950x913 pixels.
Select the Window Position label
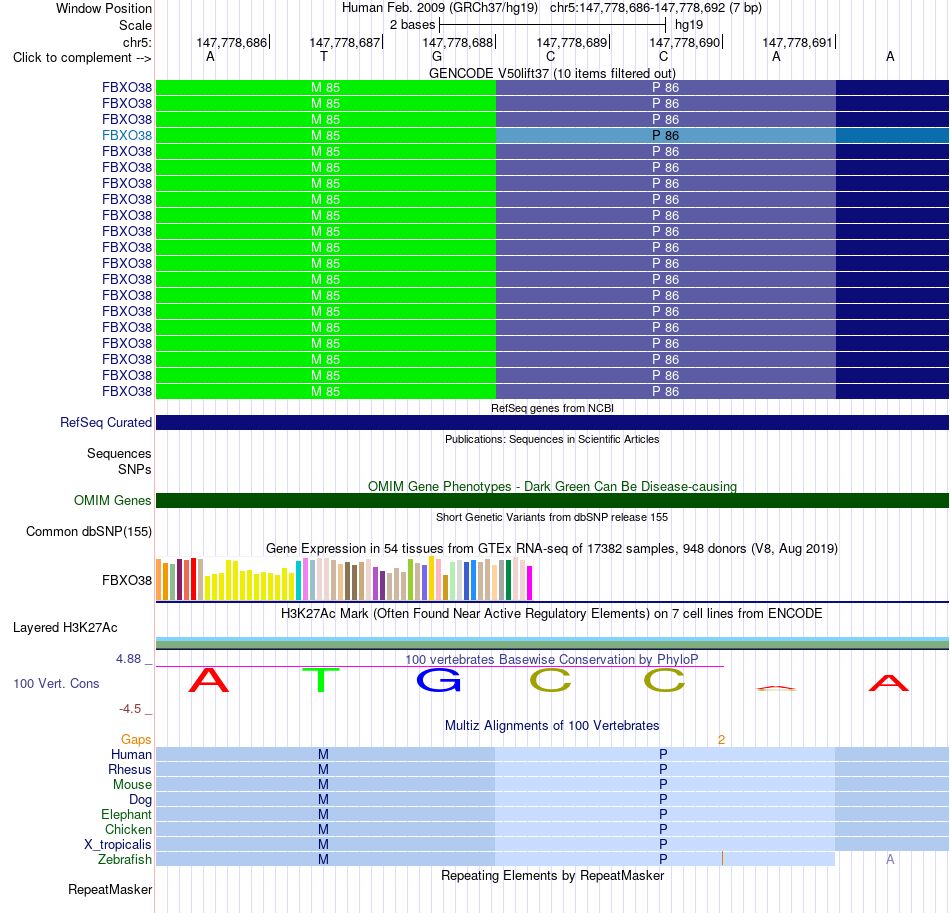pos(104,8)
